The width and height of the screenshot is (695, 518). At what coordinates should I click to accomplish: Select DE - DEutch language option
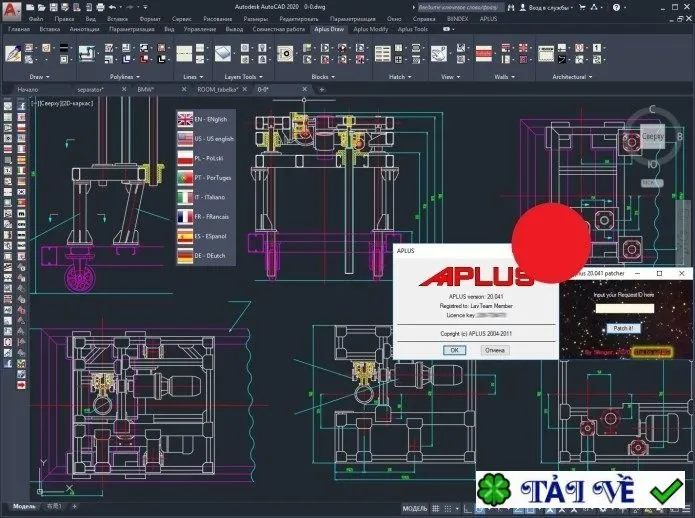pyautogui.click(x=206, y=256)
